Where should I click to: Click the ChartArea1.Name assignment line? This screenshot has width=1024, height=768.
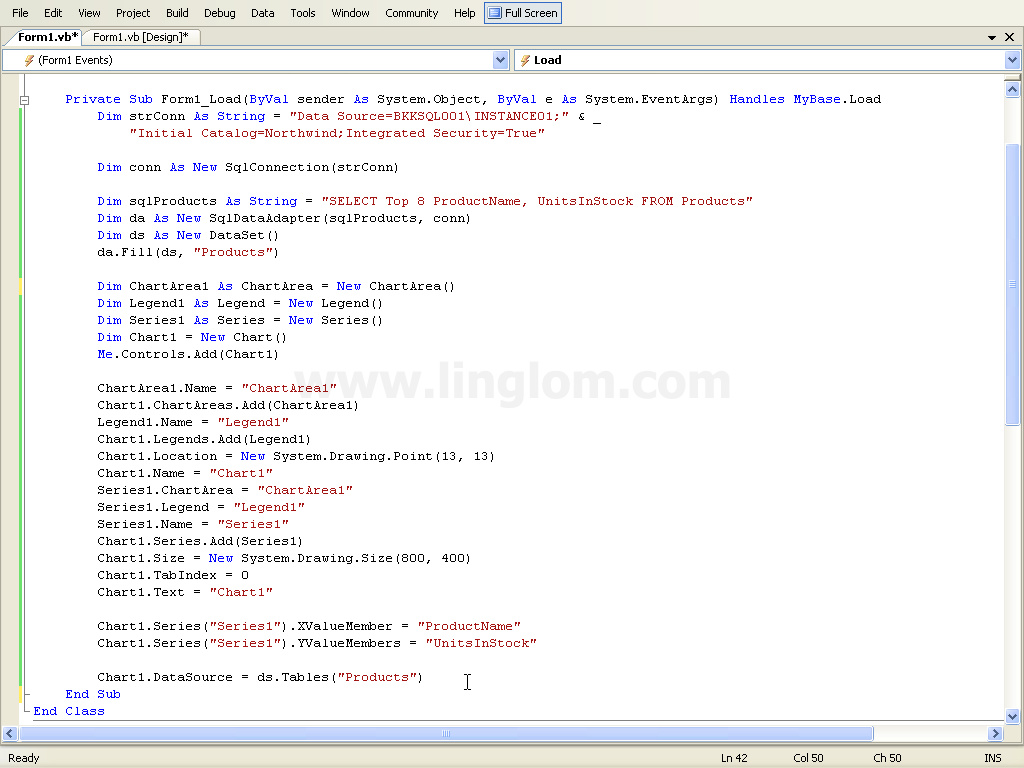(217, 388)
